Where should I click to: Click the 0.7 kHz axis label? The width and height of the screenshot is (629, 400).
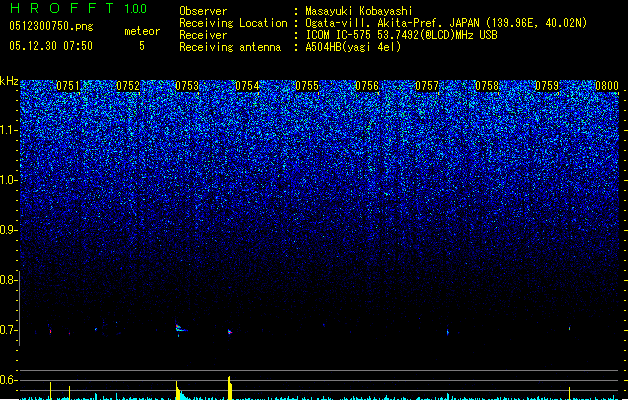(x=8, y=330)
